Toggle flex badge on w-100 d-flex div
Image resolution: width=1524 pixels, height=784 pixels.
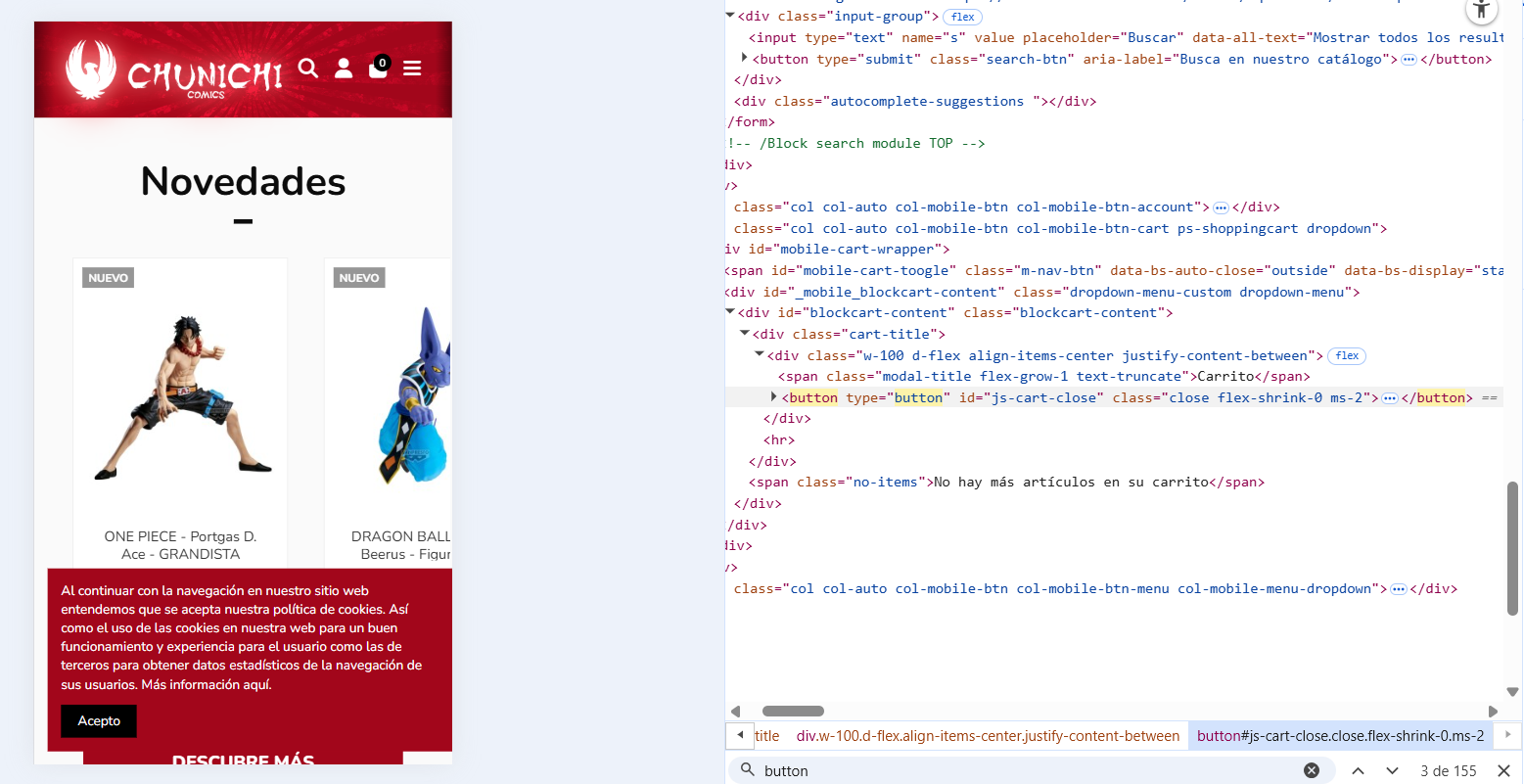coord(1347,356)
